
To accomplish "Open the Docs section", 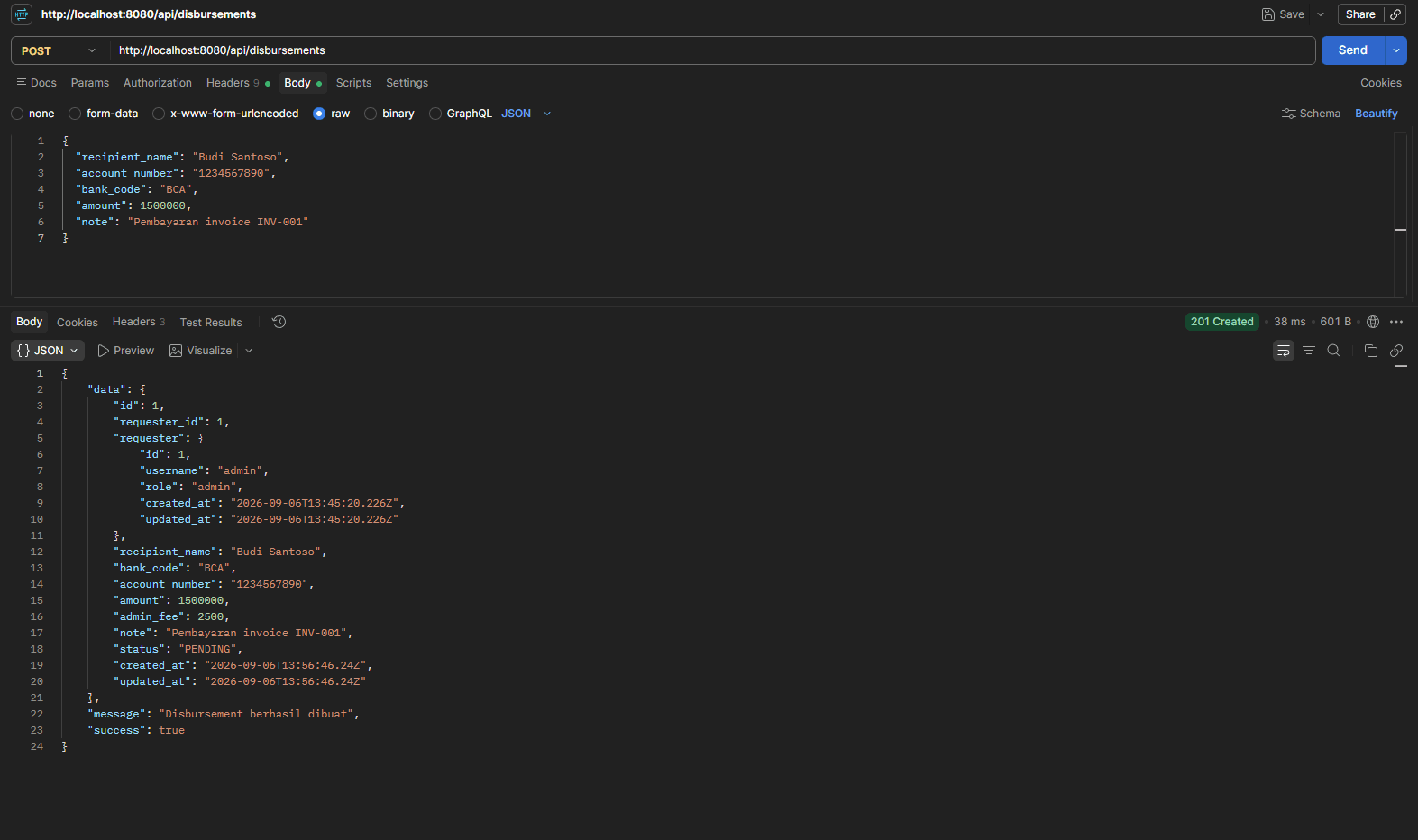I will click(36, 83).
